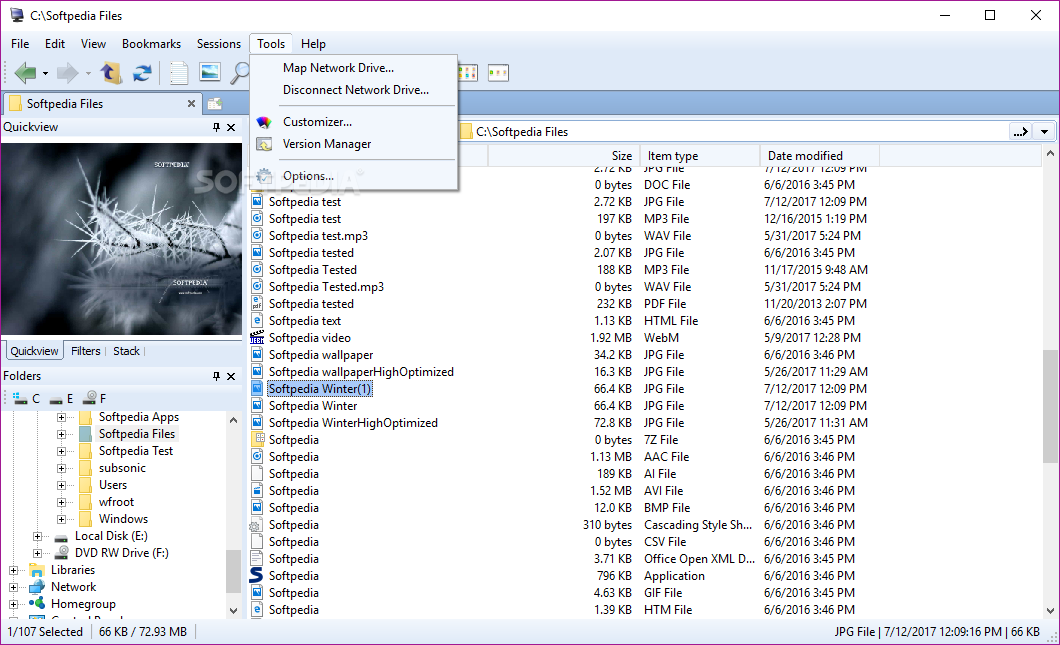
Task: Select Softpedia tested PDF file icon
Action: pyautogui.click(x=257, y=304)
